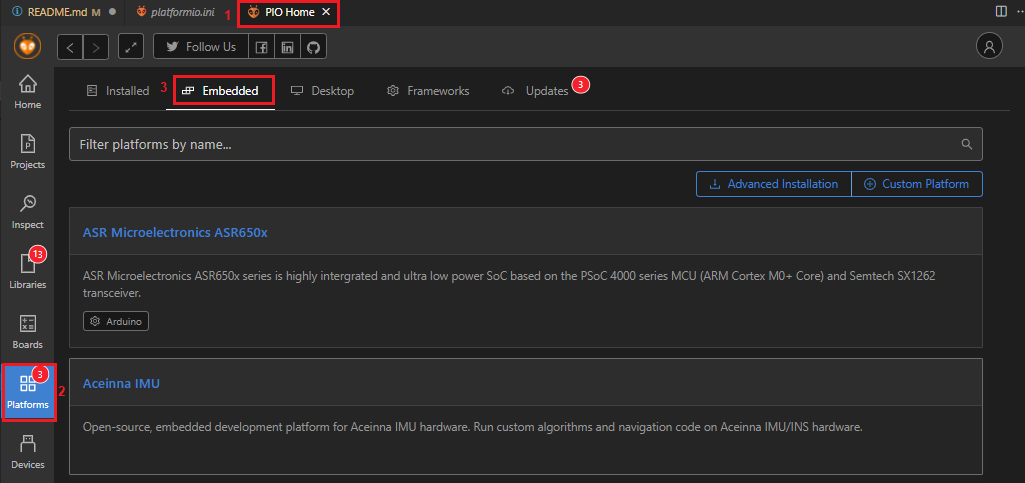1025x483 pixels.
Task: Open the Frameworks tab
Action: [x=428, y=91]
